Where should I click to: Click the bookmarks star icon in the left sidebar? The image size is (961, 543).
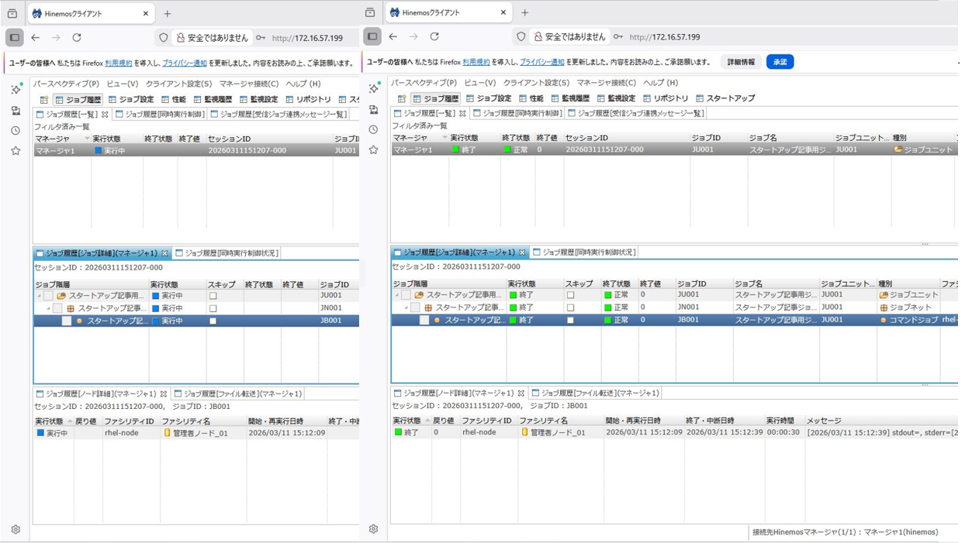pos(15,151)
